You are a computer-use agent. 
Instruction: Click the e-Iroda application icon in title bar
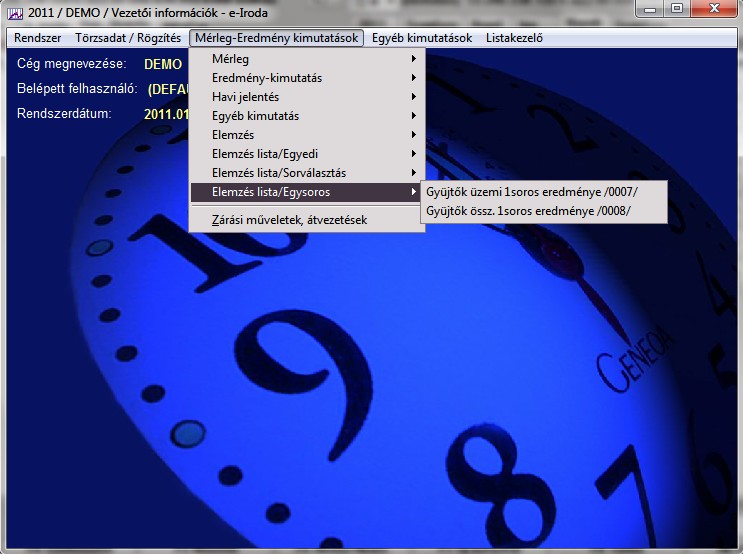(14, 10)
